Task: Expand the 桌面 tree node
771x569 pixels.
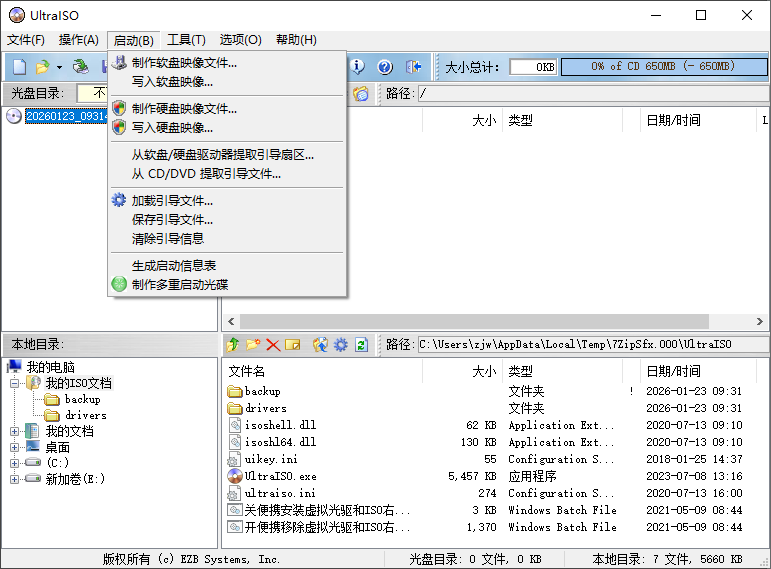Action: coord(15,448)
